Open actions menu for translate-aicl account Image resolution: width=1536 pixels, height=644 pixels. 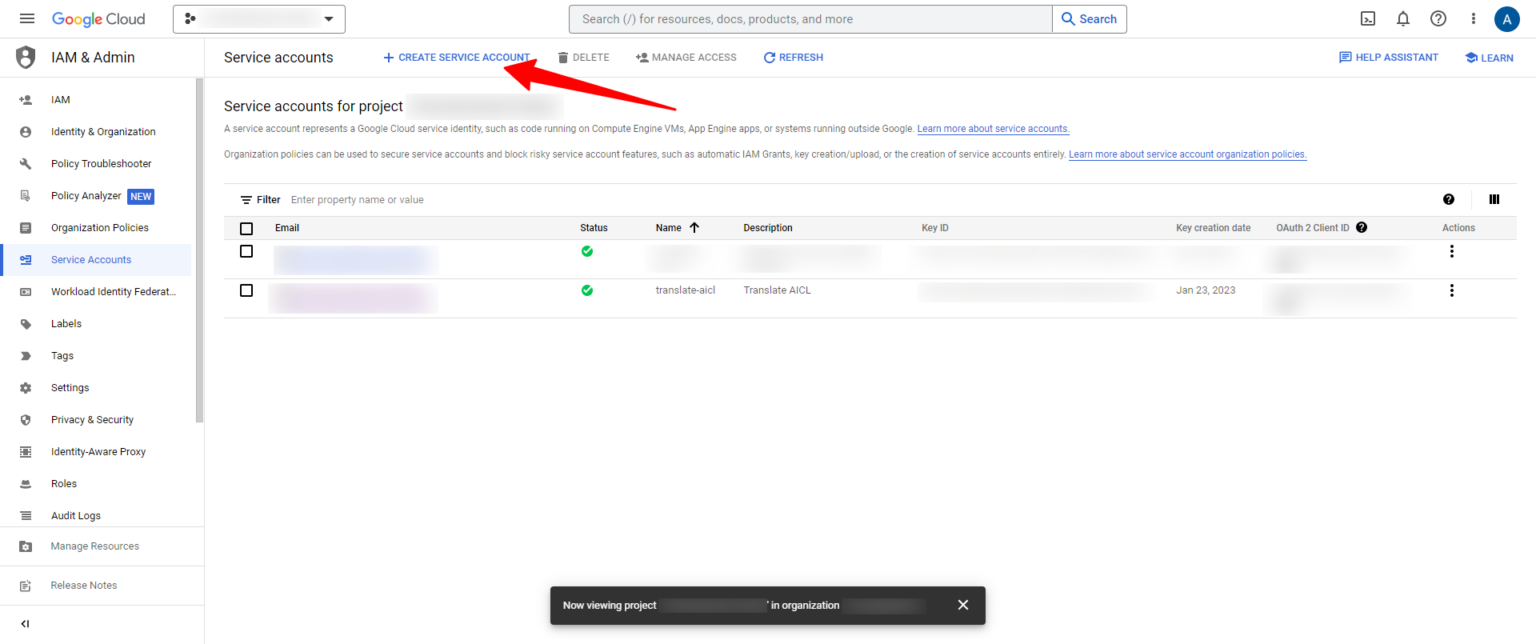[x=1451, y=290]
